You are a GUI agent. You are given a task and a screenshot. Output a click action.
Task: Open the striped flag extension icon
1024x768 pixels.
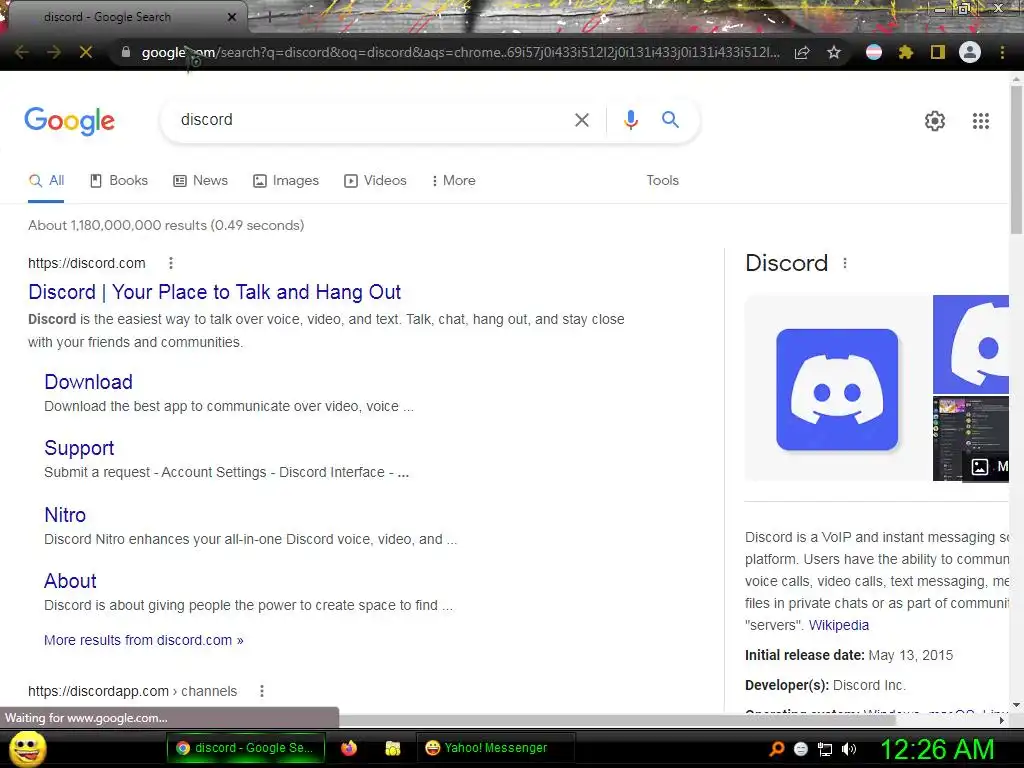pyautogui.click(x=874, y=52)
